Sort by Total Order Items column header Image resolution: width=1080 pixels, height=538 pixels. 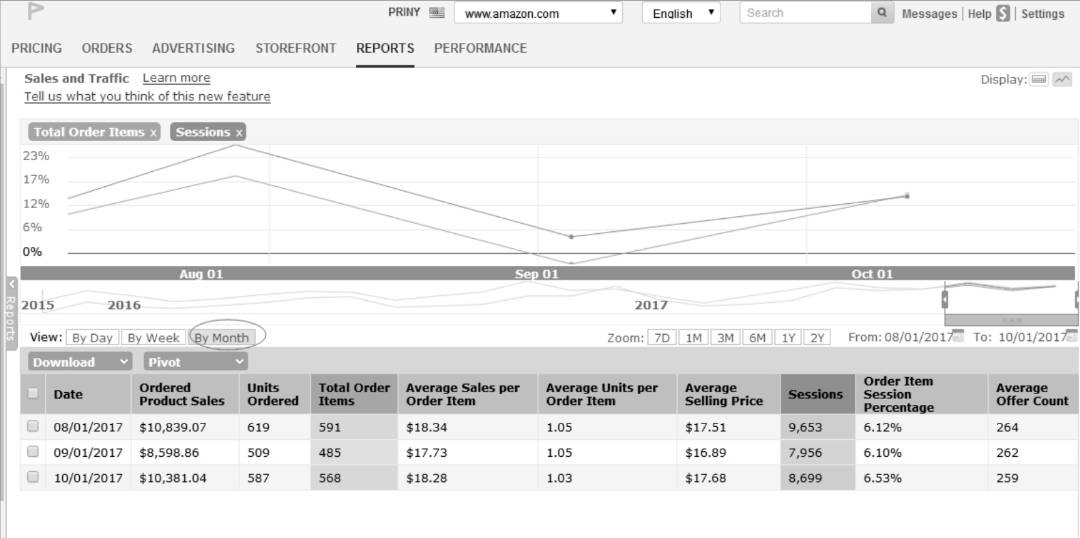pos(354,394)
